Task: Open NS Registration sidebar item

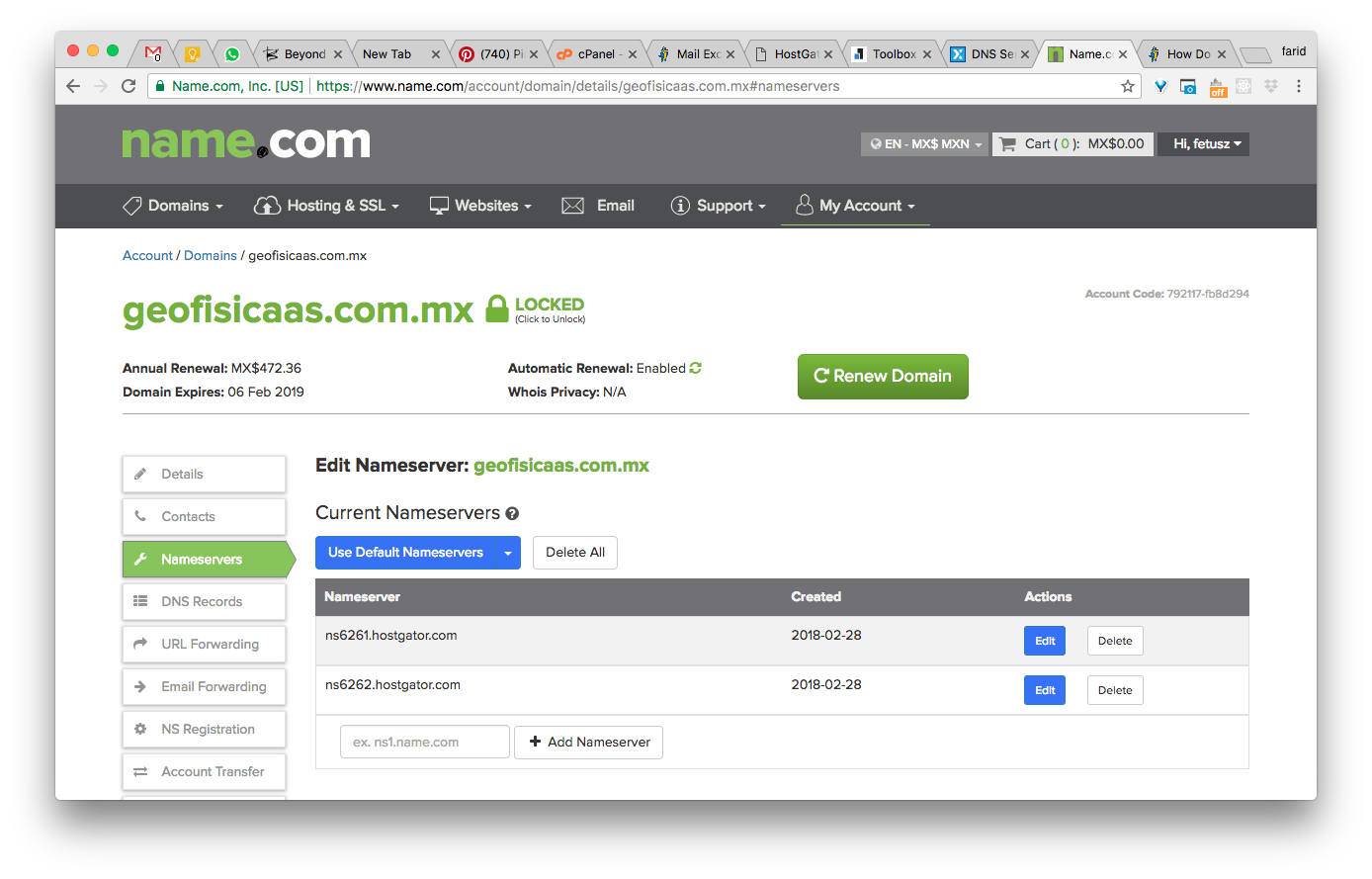Action: click(205, 730)
